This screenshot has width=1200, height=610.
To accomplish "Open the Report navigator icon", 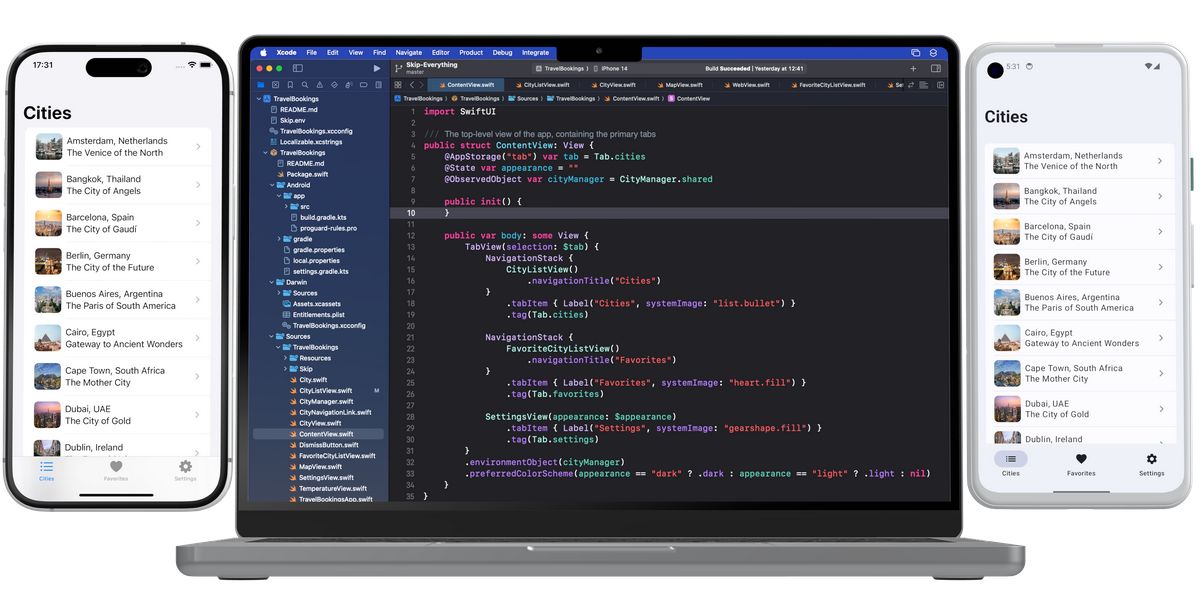I will [x=379, y=84].
